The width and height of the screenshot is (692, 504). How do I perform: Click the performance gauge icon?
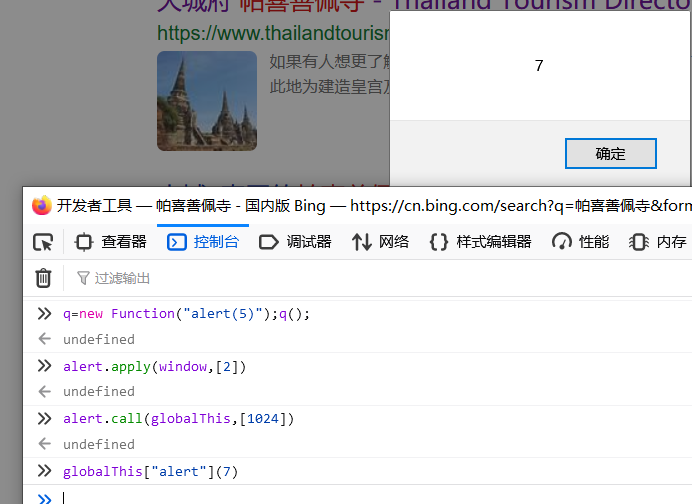[x=562, y=242]
